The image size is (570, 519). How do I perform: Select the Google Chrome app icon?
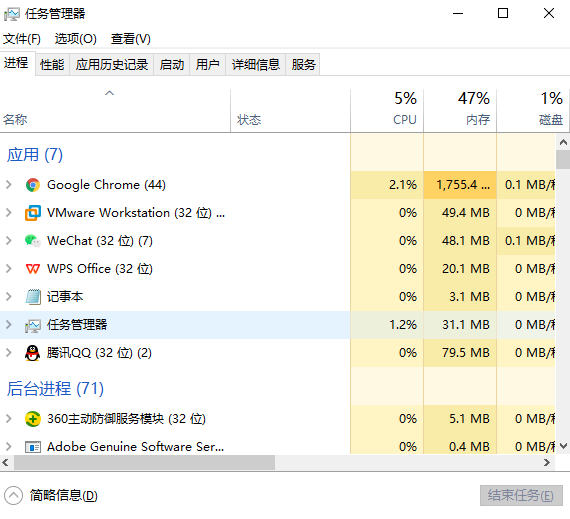point(33,185)
